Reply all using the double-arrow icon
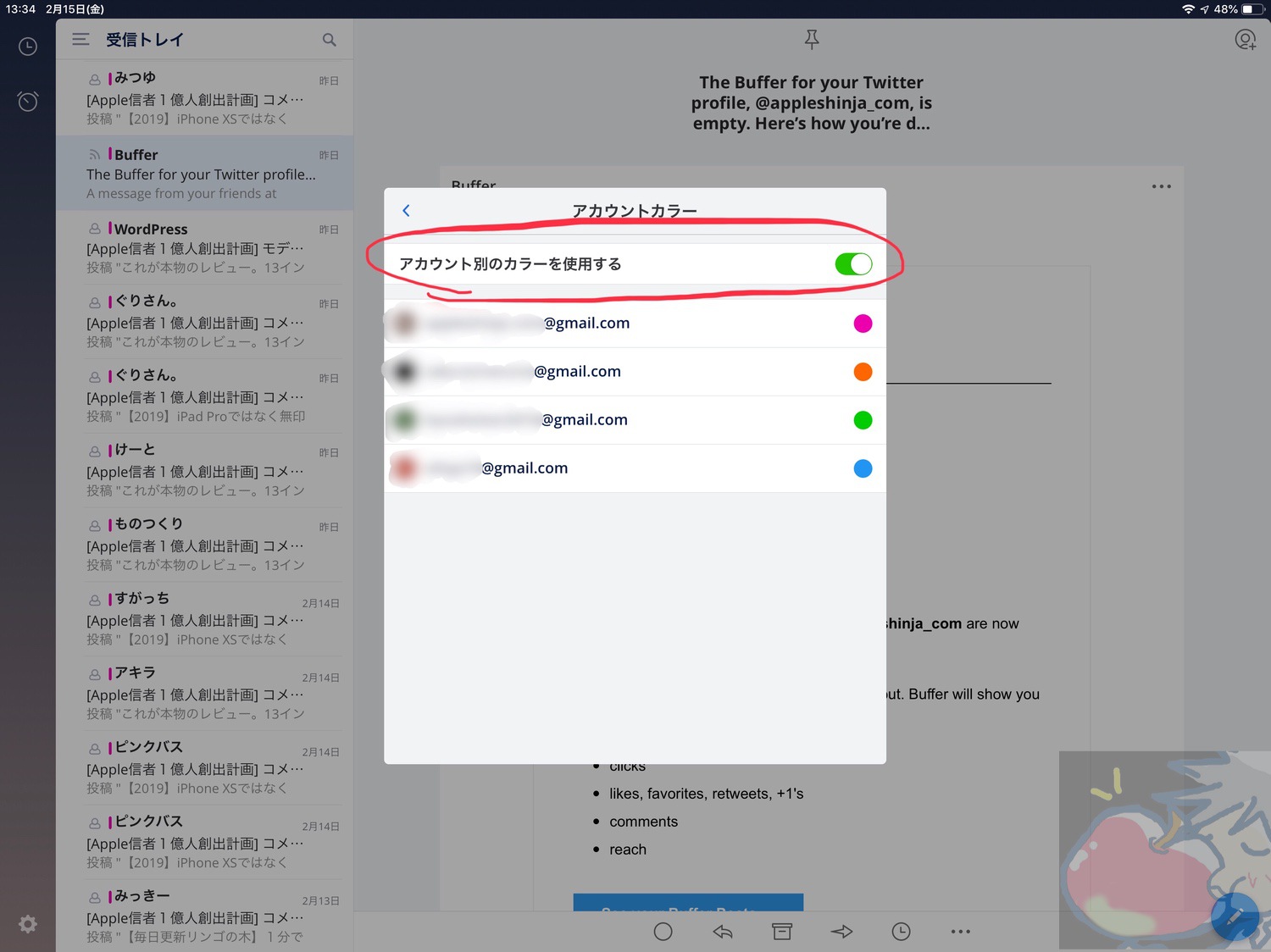1271x952 pixels. pyautogui.click(x=723, y=932)
